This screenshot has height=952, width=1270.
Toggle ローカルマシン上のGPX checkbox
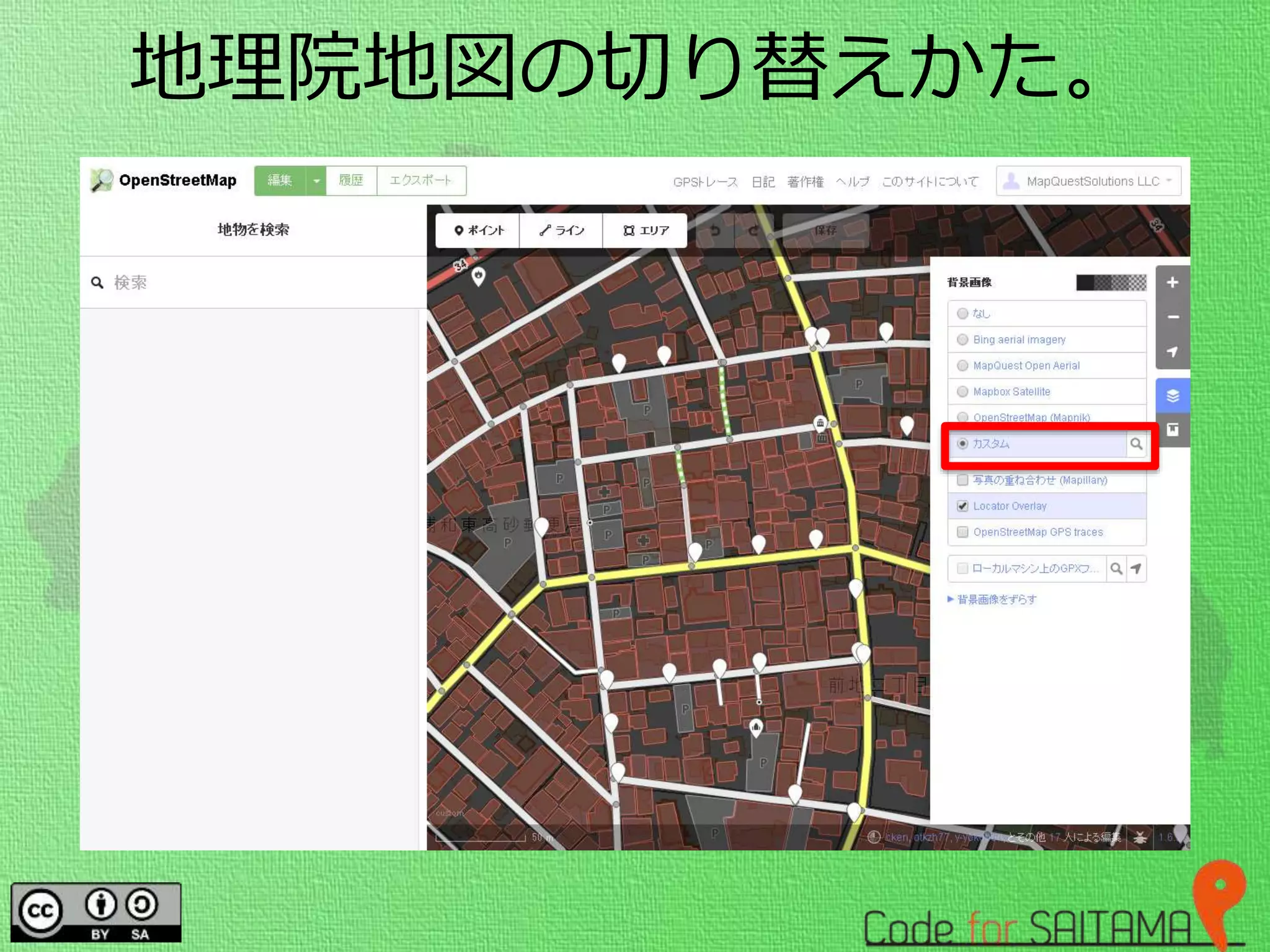pyautogui.click(x=962, y=568)
